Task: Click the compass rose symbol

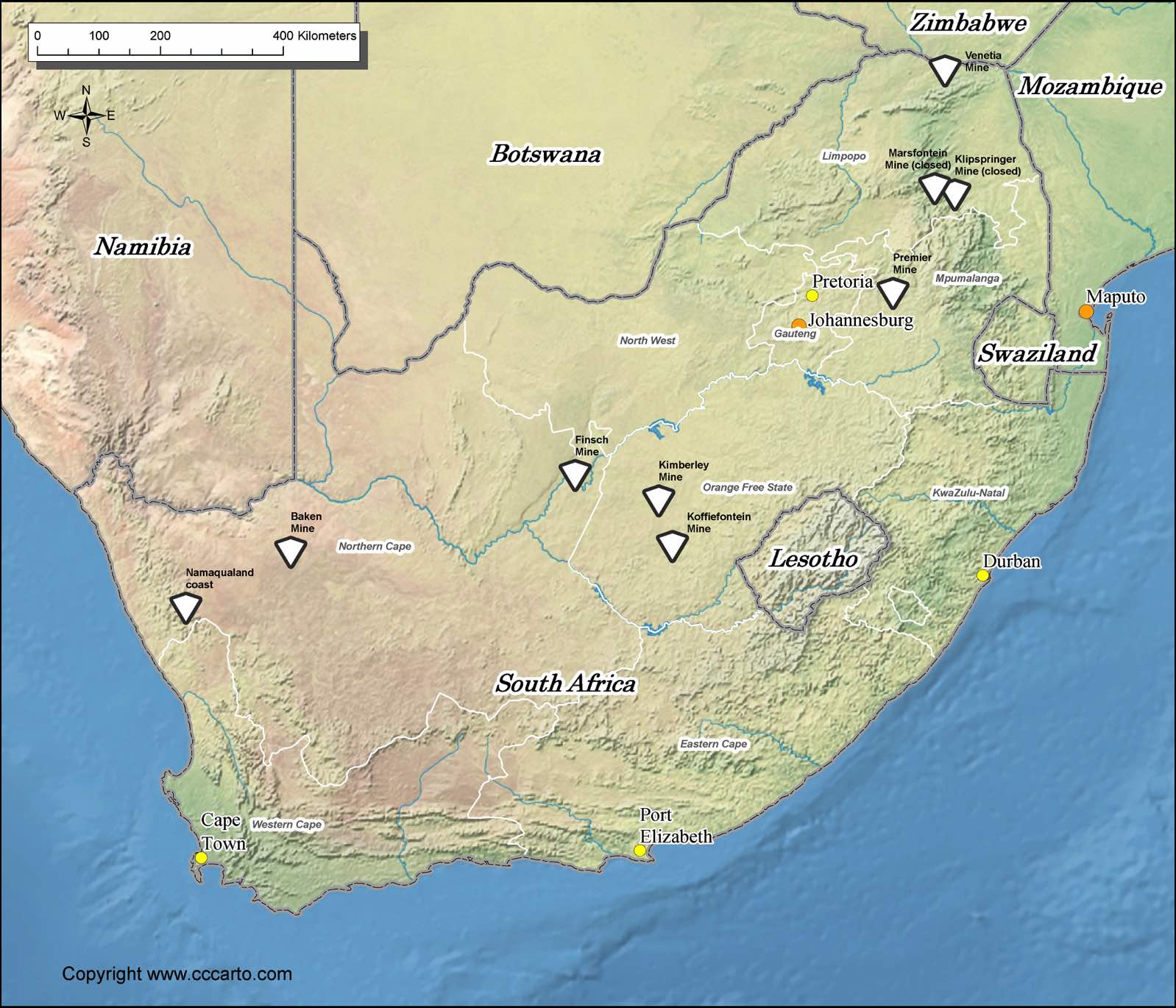Action: pyautogui.click(x=86, y=116)
